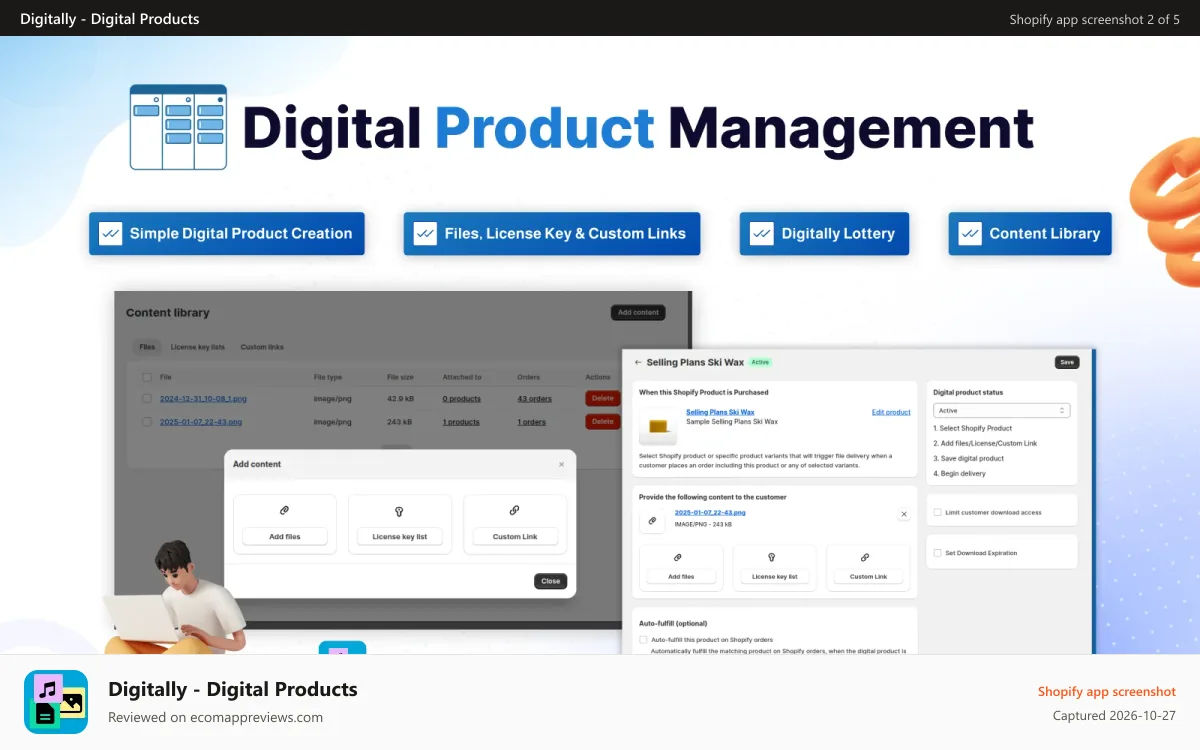Viewport: 1200px width, 750px height.
Task: Click the Edit product link
Action: pyautogui.click(x=891, y=412)
